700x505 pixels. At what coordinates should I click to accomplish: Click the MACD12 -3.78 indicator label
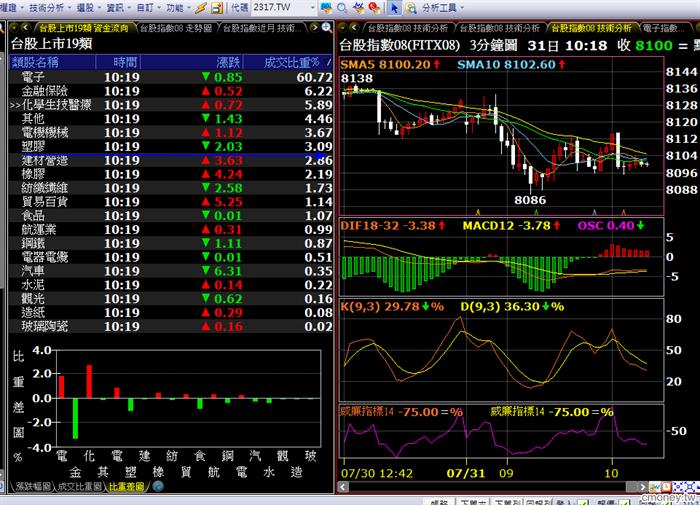point(511,226)
